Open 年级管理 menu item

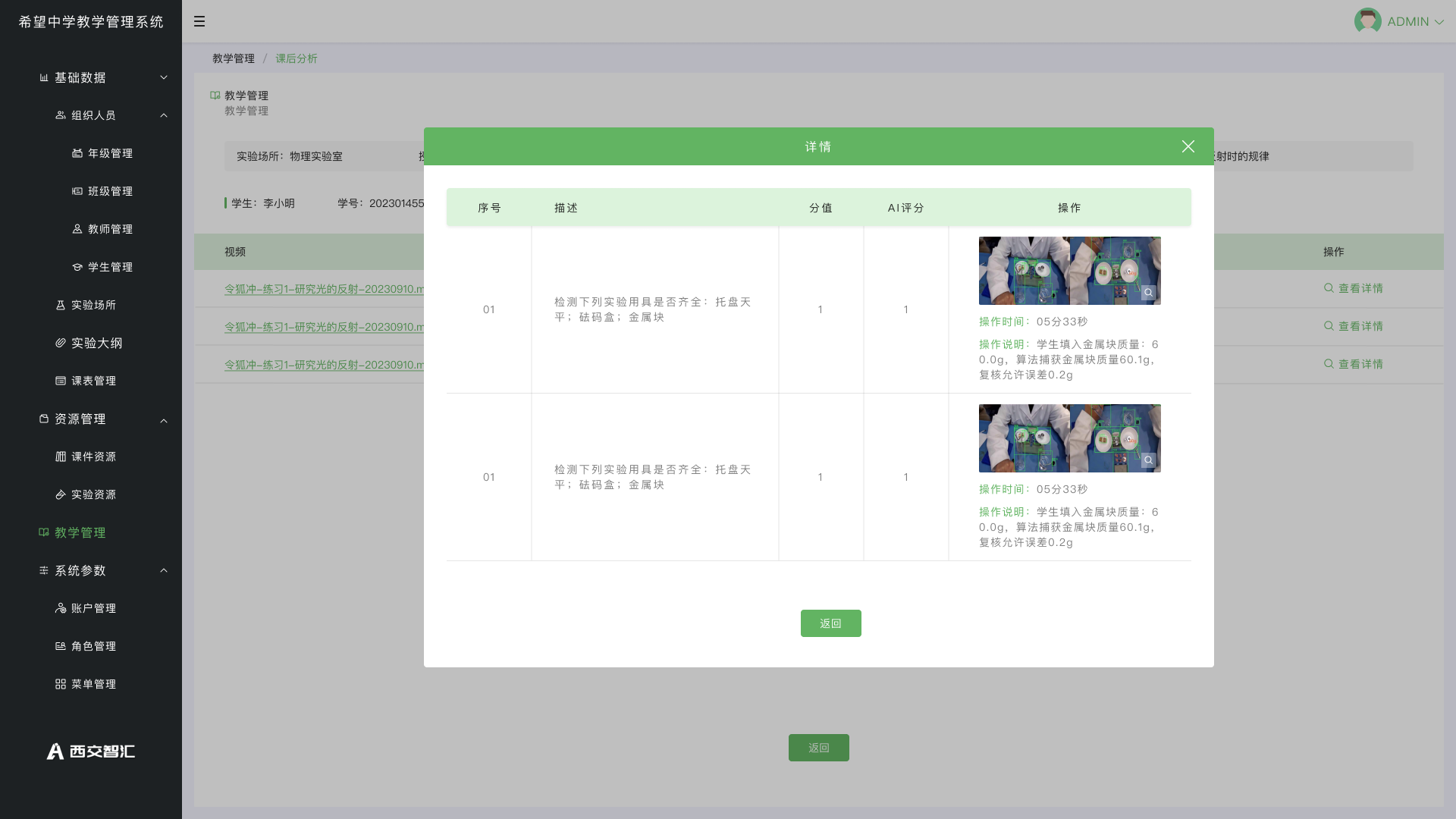click(x=110, y=153)
